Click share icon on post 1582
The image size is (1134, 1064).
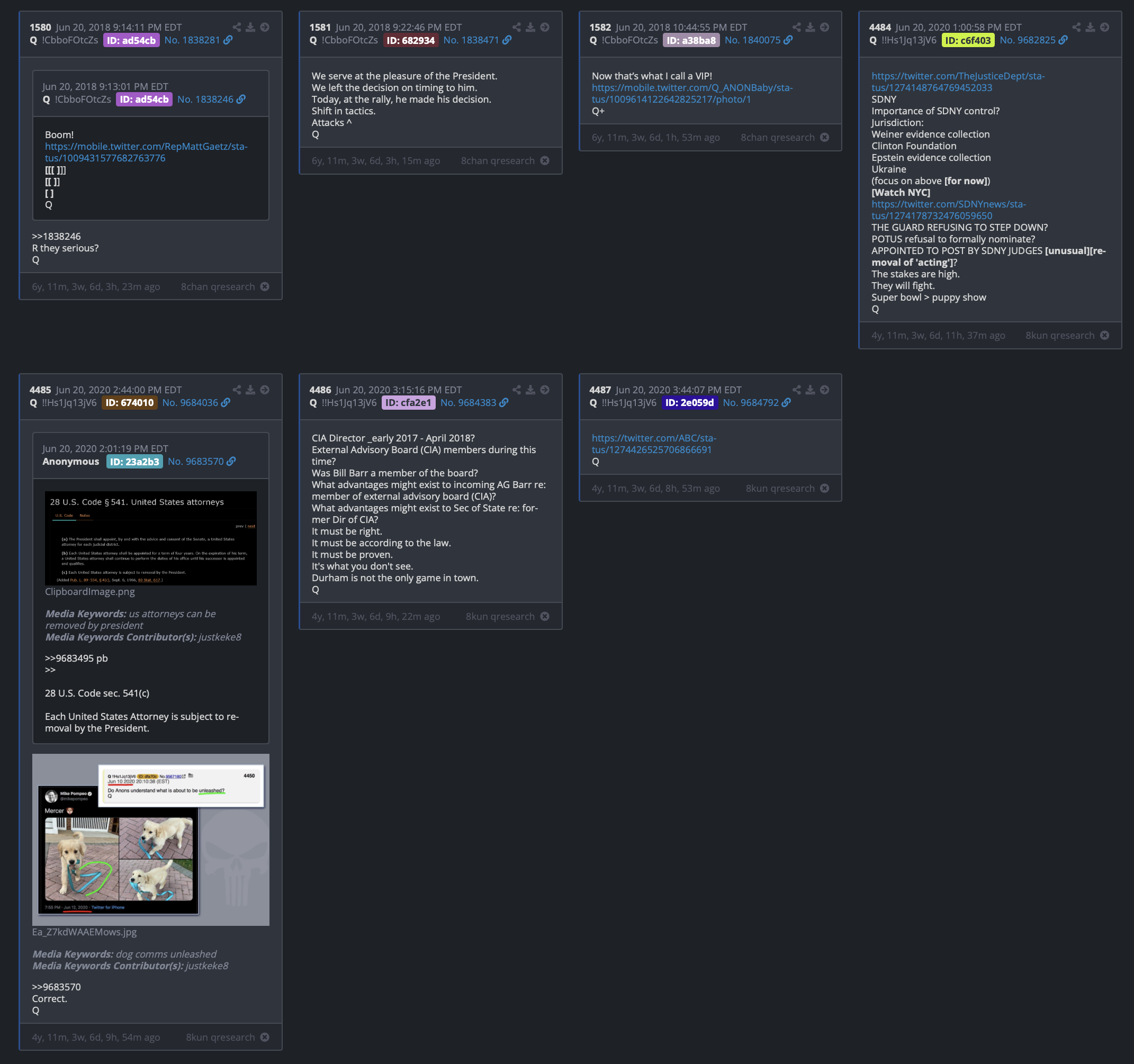797,27
